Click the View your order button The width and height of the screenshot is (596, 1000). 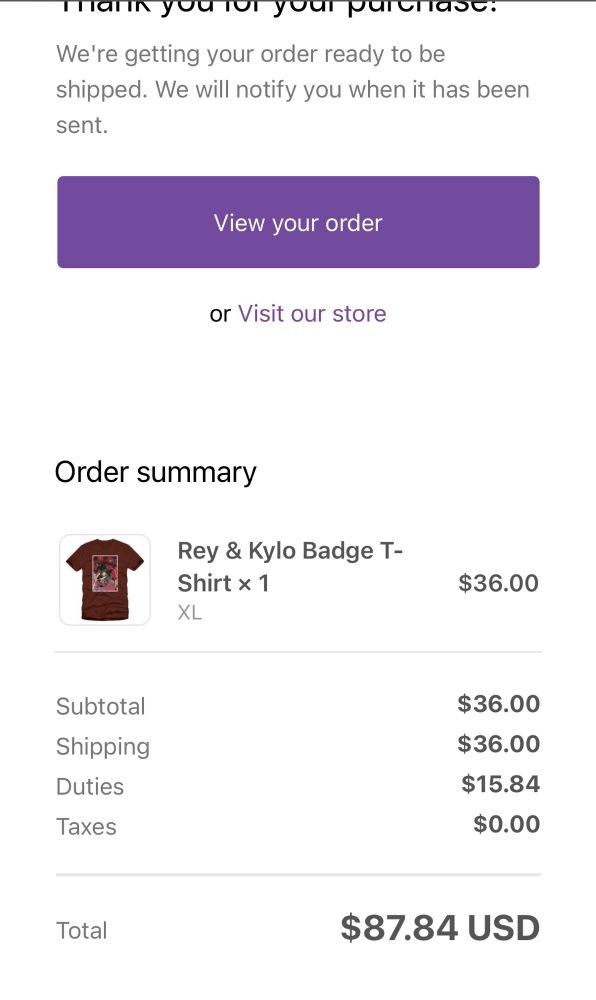click(x=297, y=222)
